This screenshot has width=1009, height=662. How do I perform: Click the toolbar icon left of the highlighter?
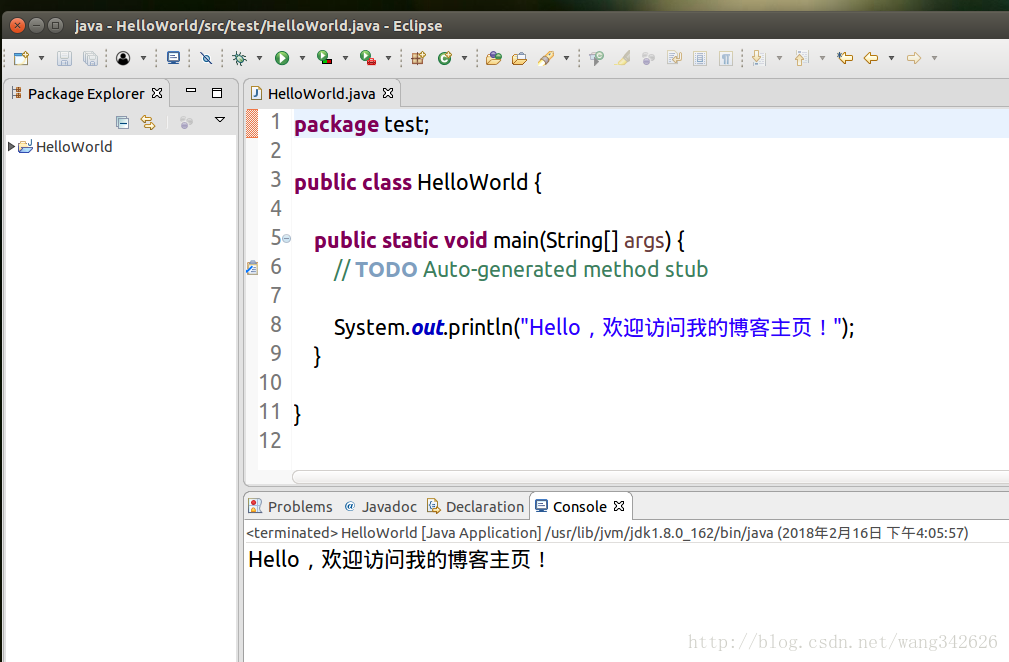(597, 59)
